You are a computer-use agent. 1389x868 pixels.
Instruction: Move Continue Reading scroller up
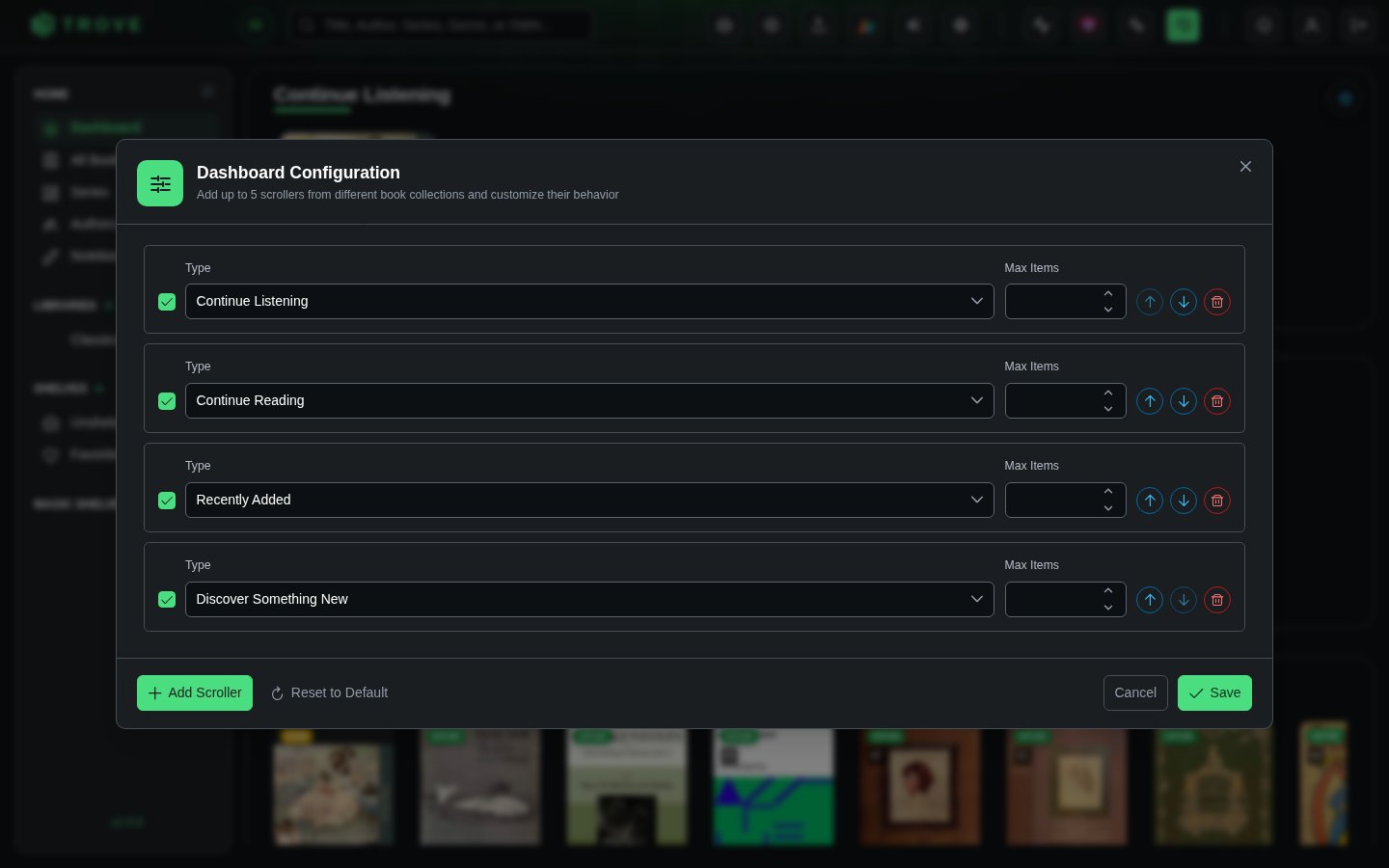click(x=1150, y=401)
